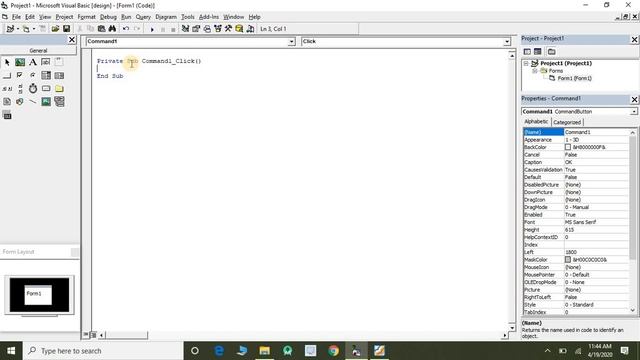Select the DriveListBox control tool
Viewport: 640px width, 360px height.
(46, 89)
